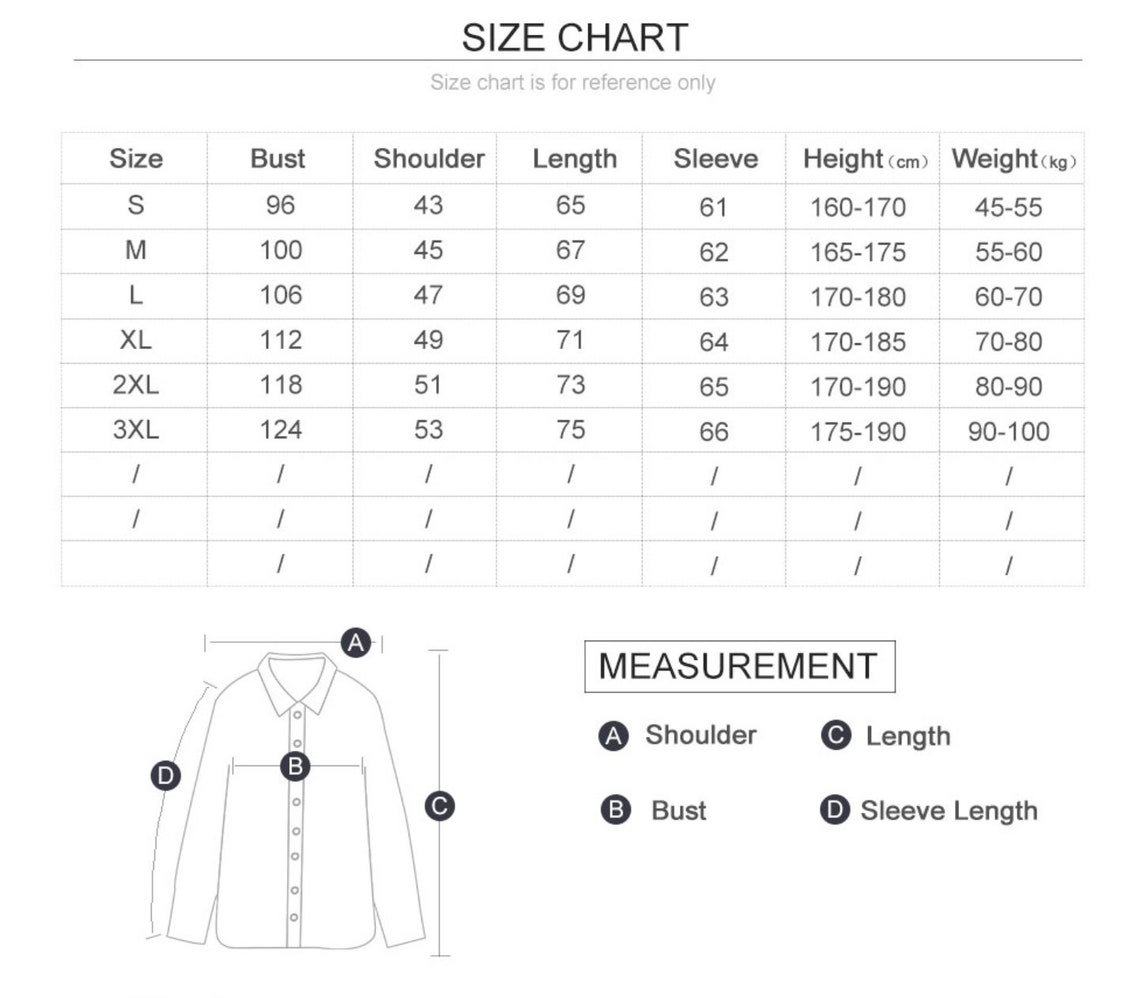This screenshot has width=1140, height=998.
Task: Click bust value 106 for size L
Action: click(x=281, y=295)
